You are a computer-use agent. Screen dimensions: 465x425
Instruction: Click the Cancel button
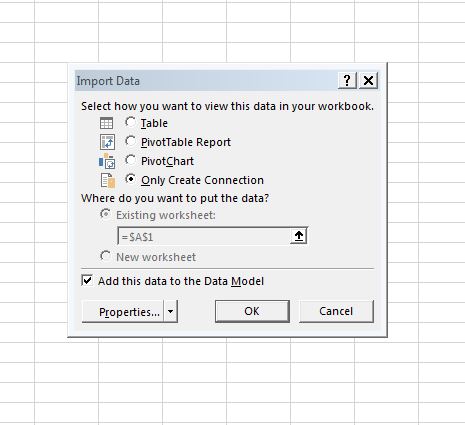coord(336,311)
